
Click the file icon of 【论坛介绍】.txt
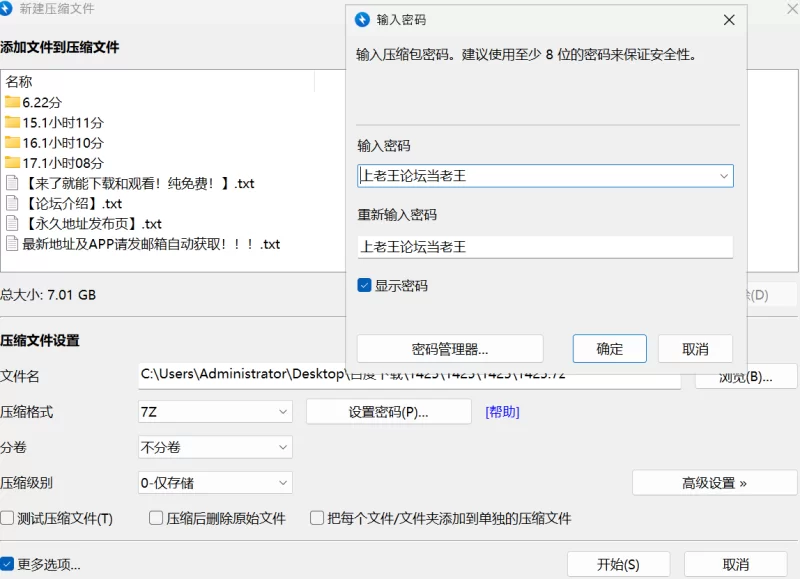[12, 203]
